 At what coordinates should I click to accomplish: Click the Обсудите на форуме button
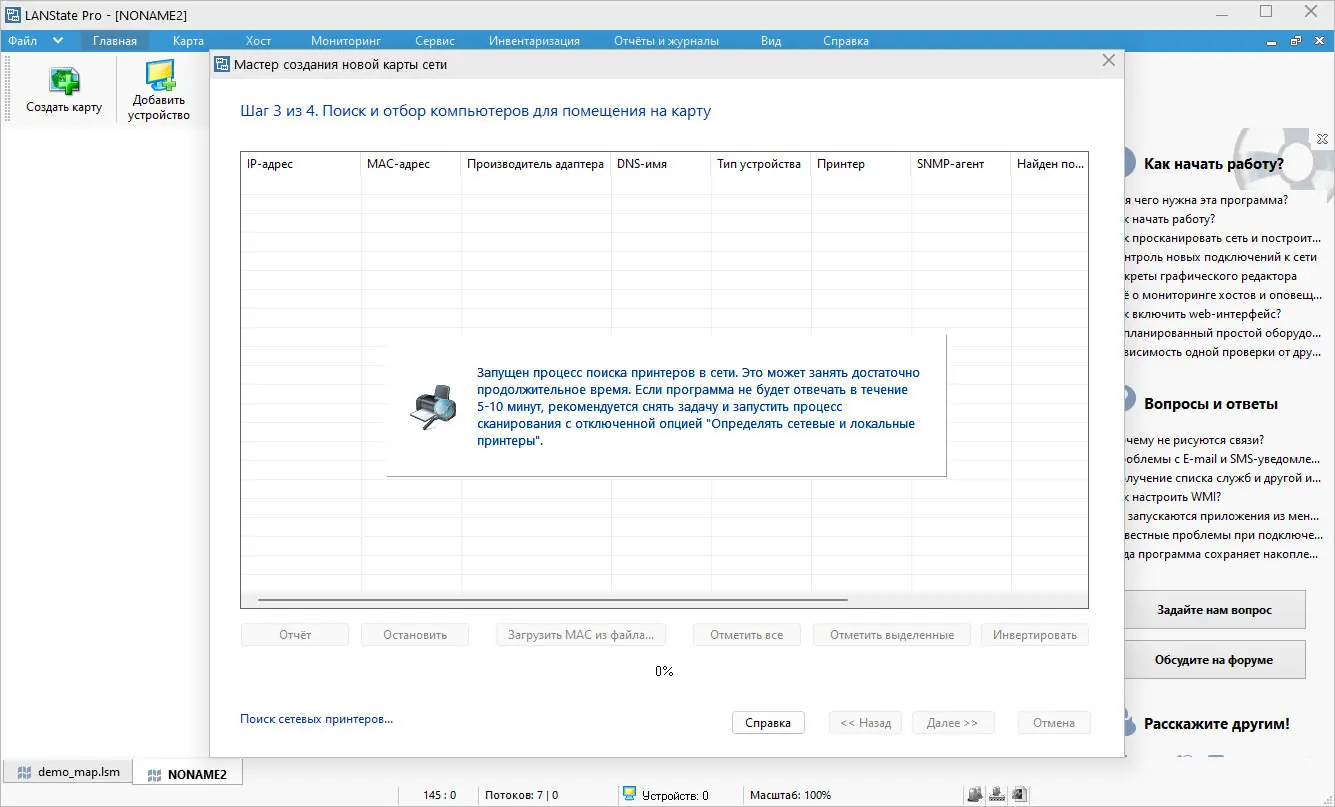coord(1215,660)
